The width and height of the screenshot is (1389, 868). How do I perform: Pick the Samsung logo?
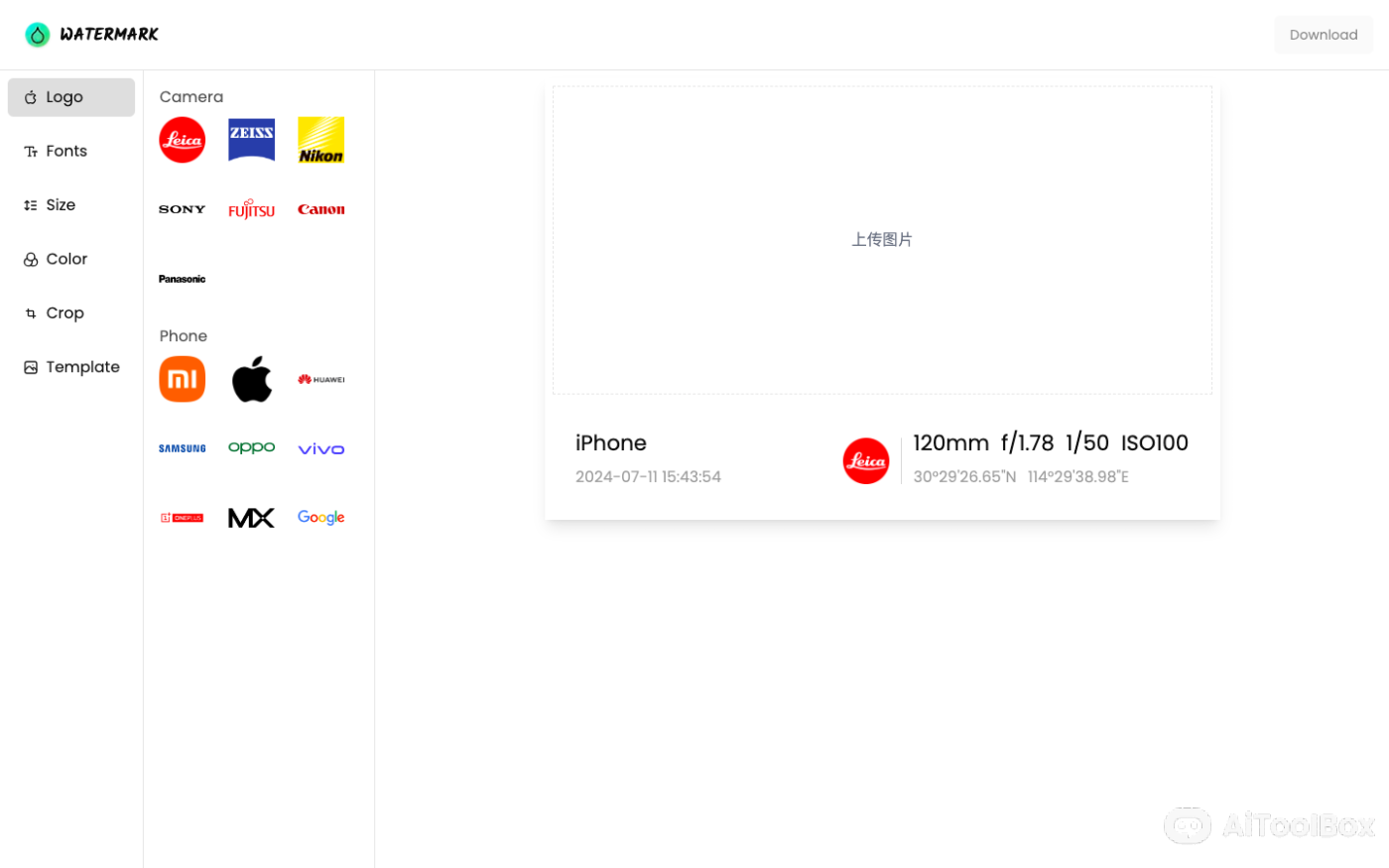tap(182, 448)
